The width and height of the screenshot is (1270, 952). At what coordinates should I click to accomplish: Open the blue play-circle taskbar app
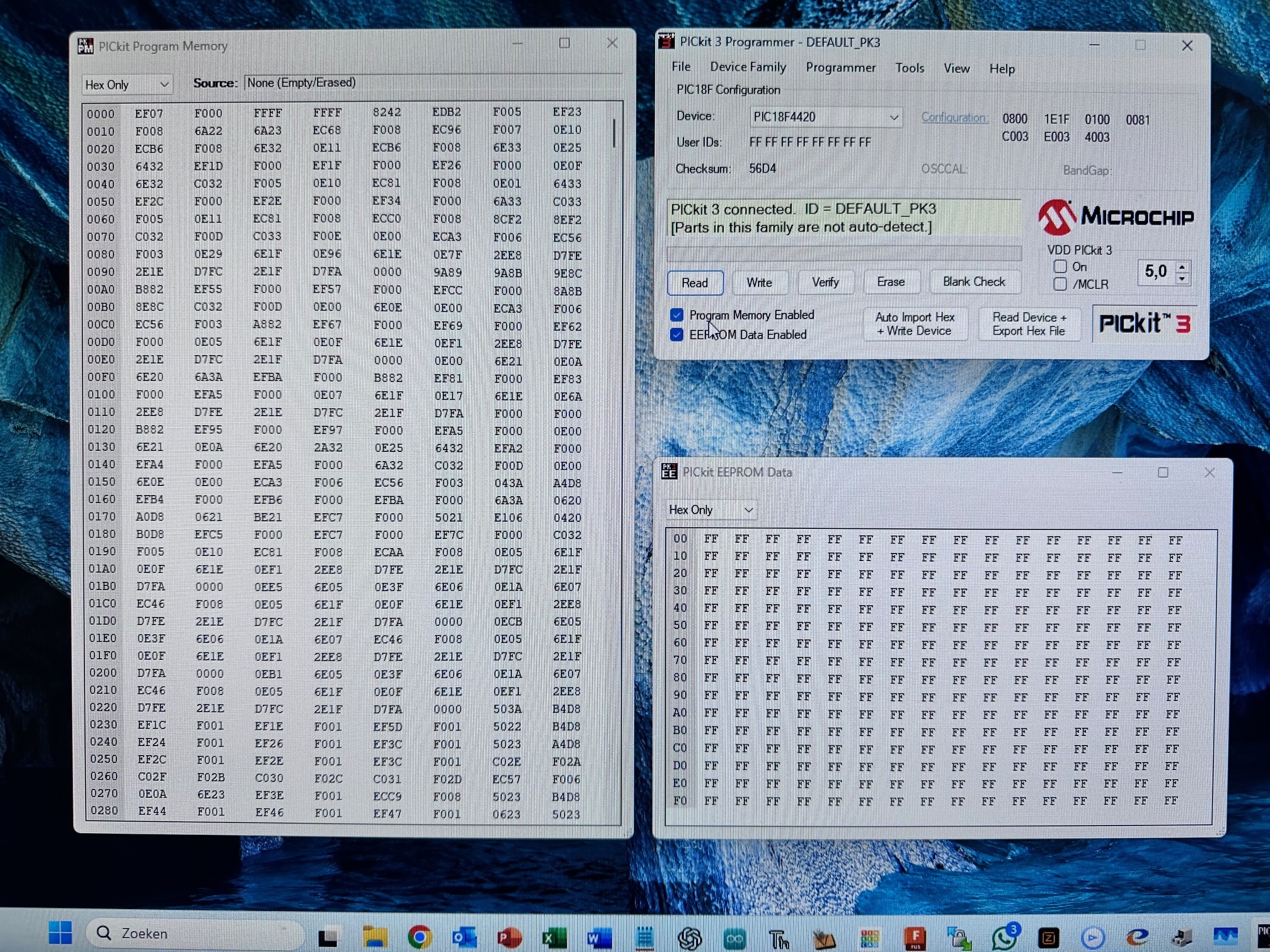coord(1093,938)
